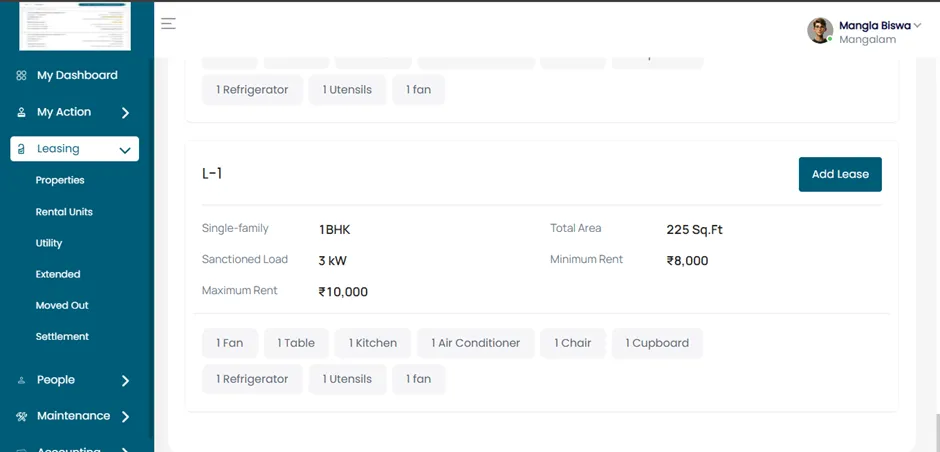Click the ₹10,000 maximum rent value
Image resolution: width=940 pixels, height=452 pixels.
pyautogui.click(x=343, y=292)
